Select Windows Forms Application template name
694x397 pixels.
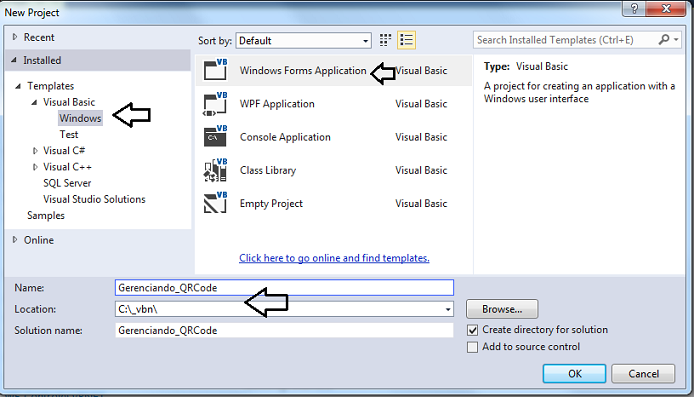click(x=303, y=70)
